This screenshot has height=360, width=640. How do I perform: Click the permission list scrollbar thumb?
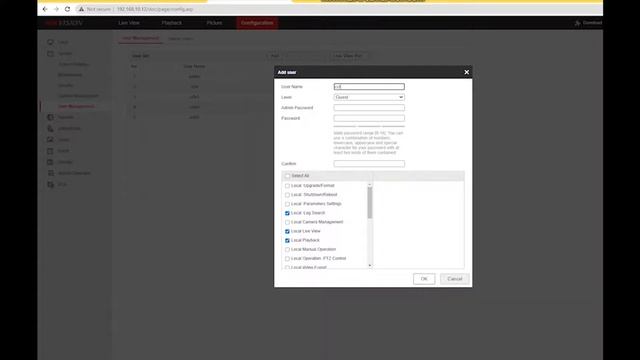(370, 203)
